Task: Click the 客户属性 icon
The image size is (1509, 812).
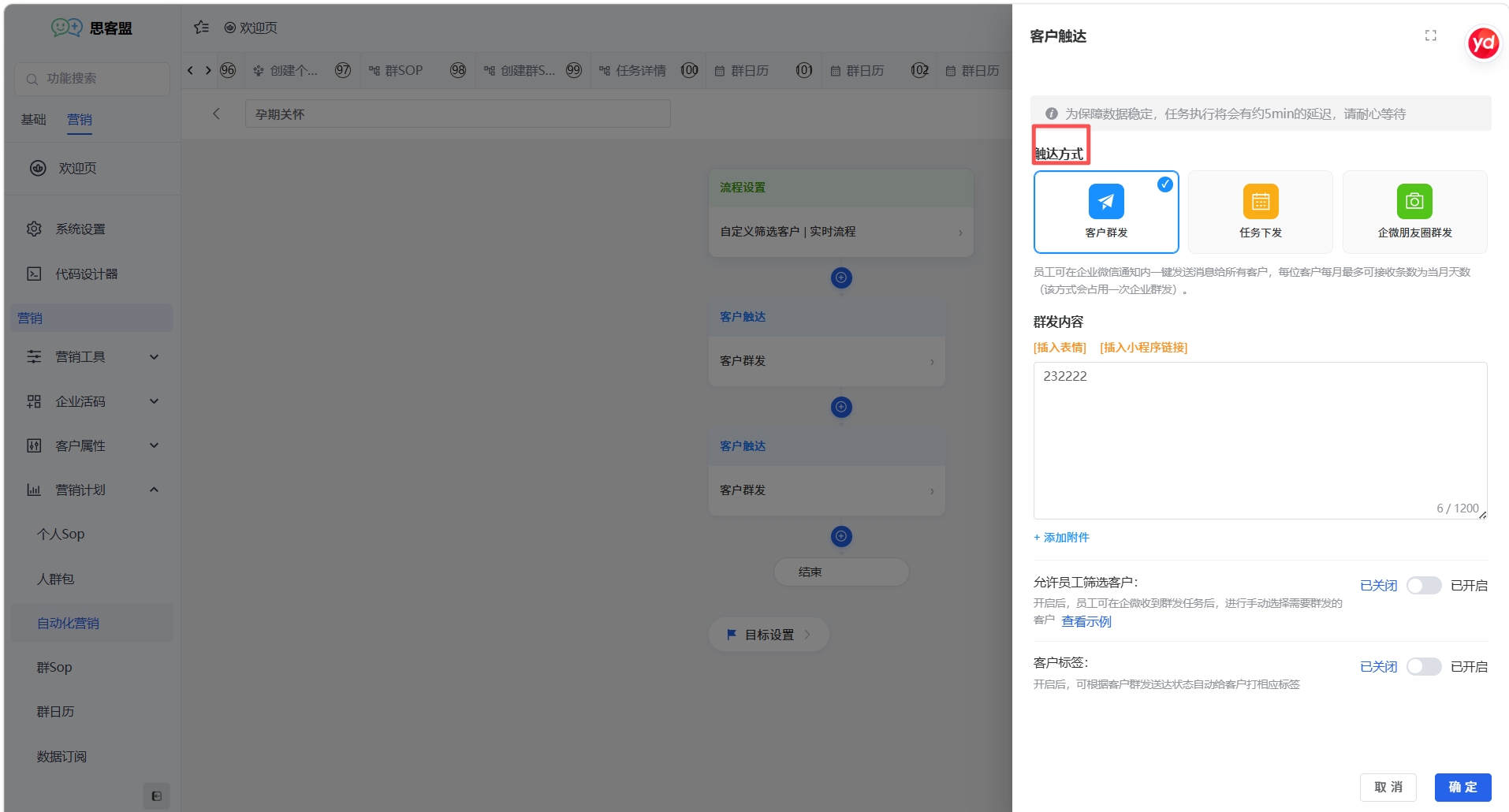Action: point(34,445)
